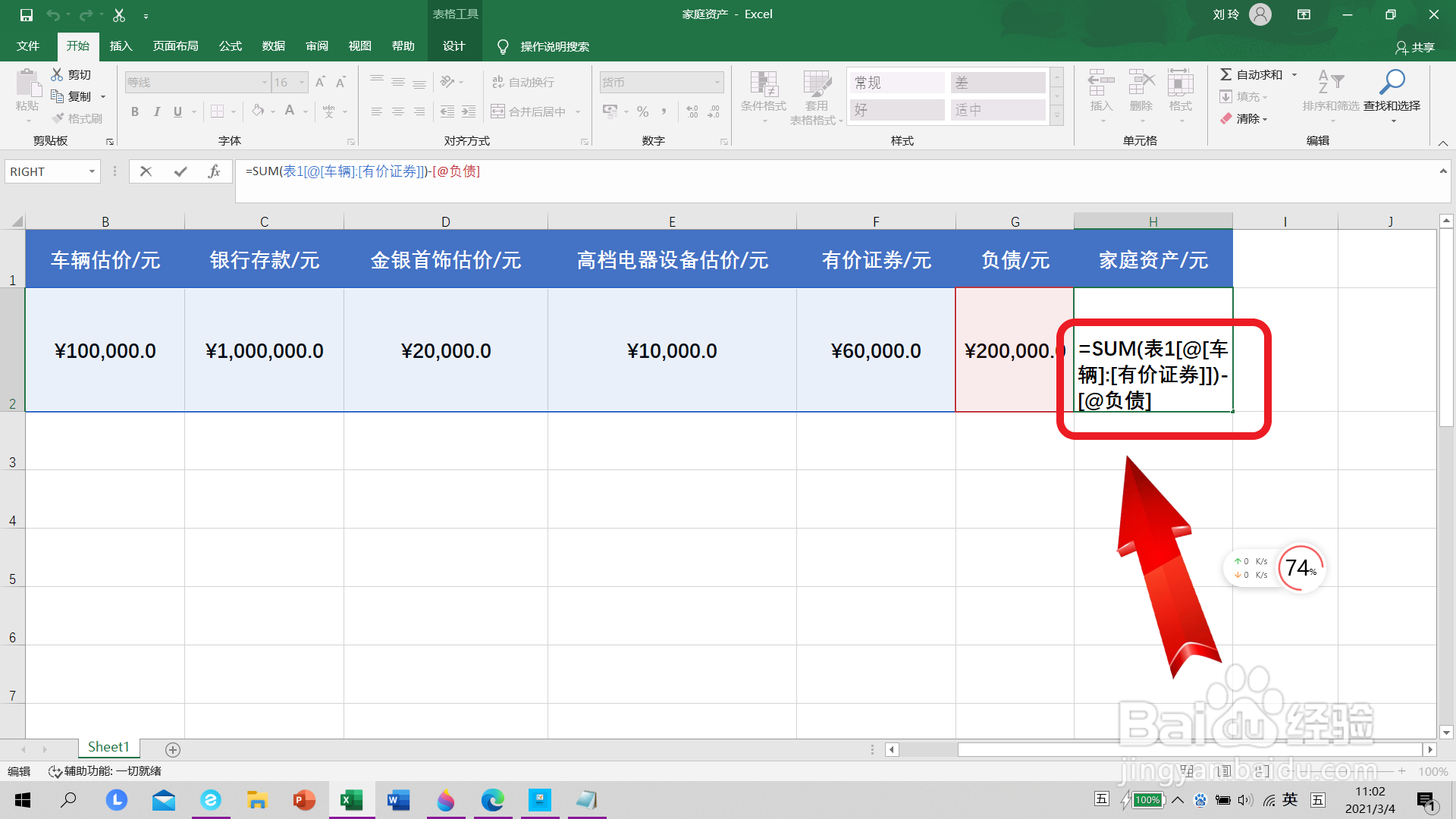Click the Conditional Formatting icon
This screenshot has width=1456, height=819.
click(764, 85)
